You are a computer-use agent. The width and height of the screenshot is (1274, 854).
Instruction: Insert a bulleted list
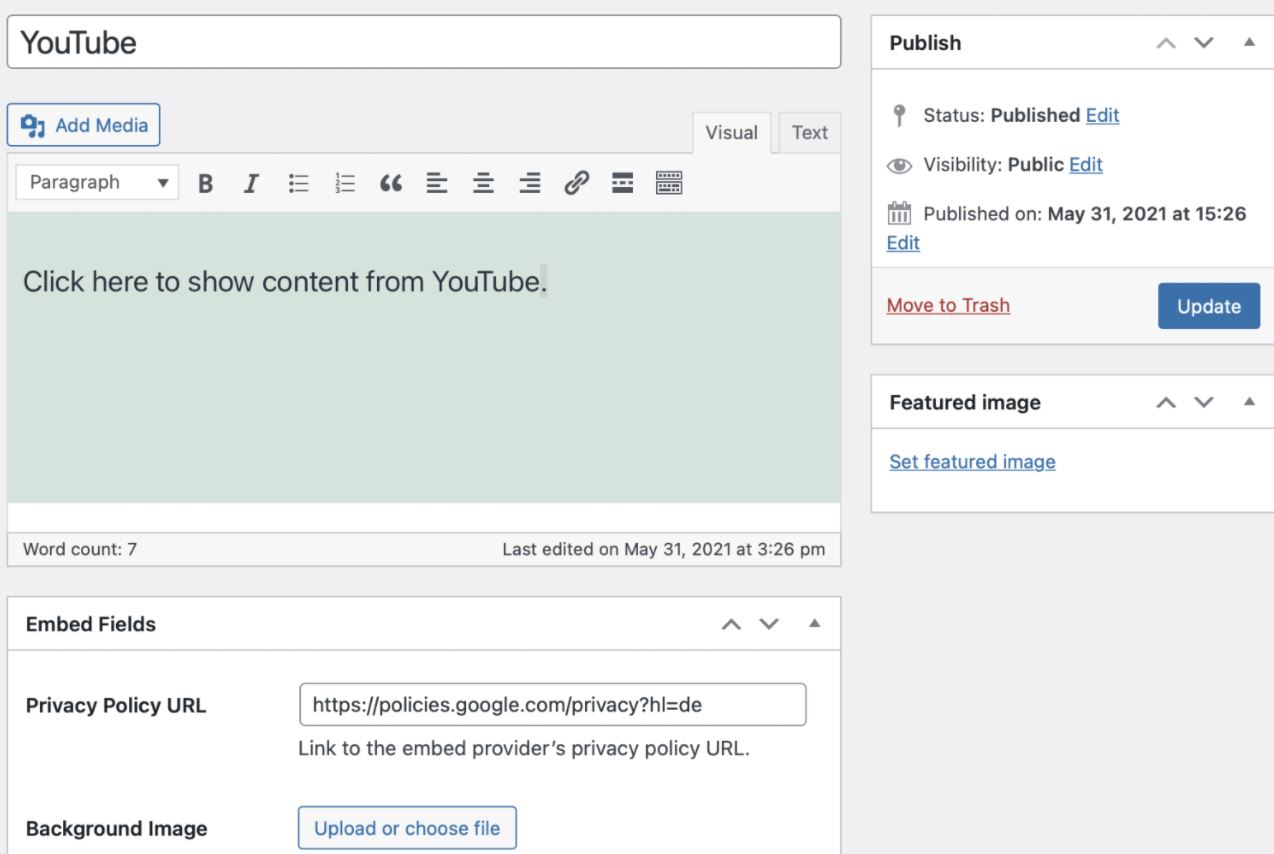pyautogui.click(x=298, y=183)
